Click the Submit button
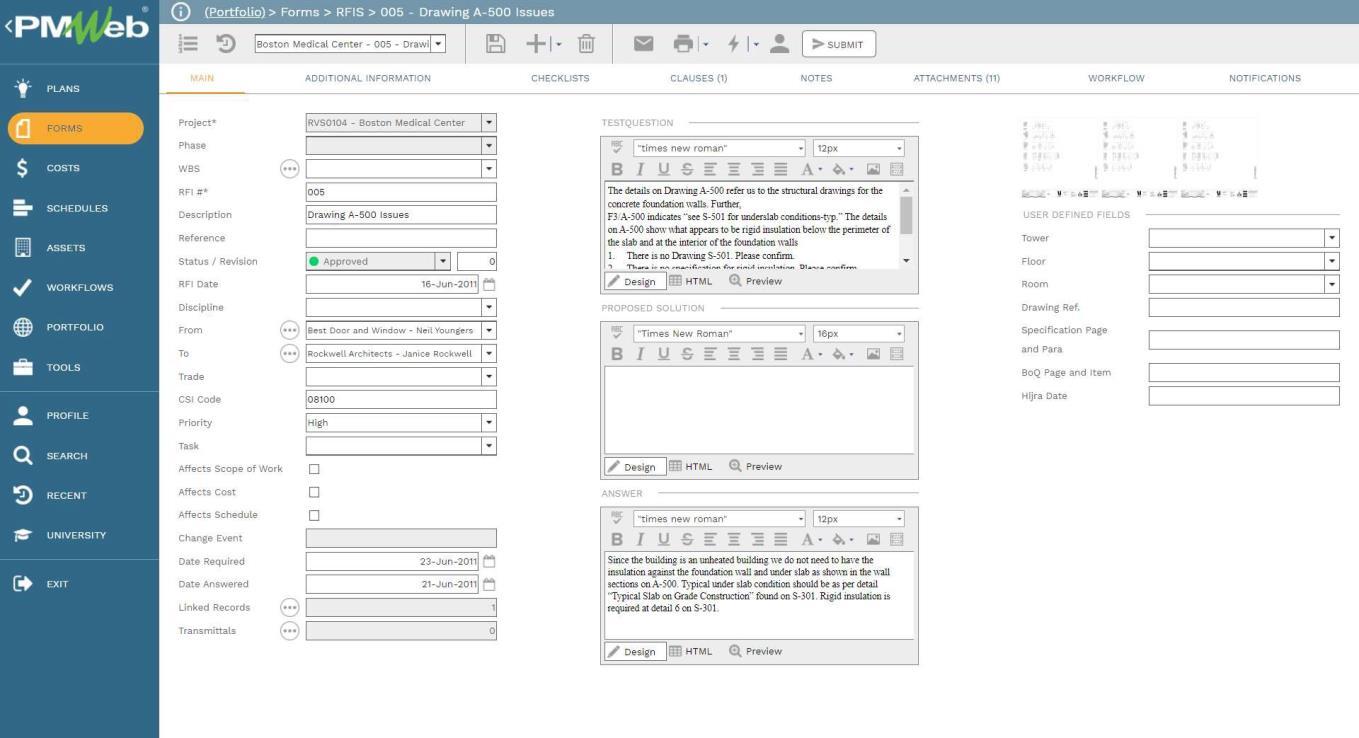Viewport: 1359px width, 738px height. tap(839, 44)
